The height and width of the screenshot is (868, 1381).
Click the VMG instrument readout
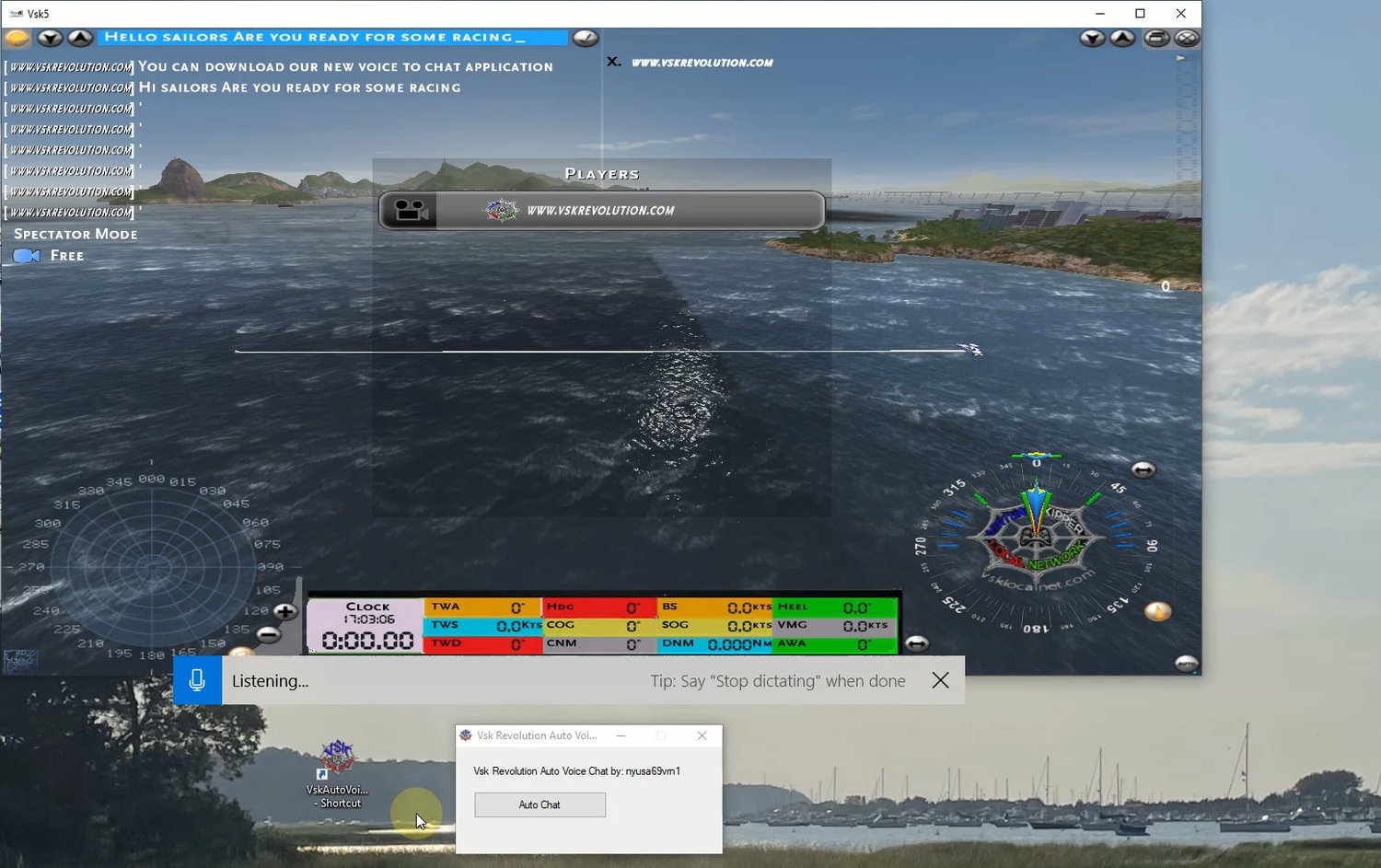835,626
